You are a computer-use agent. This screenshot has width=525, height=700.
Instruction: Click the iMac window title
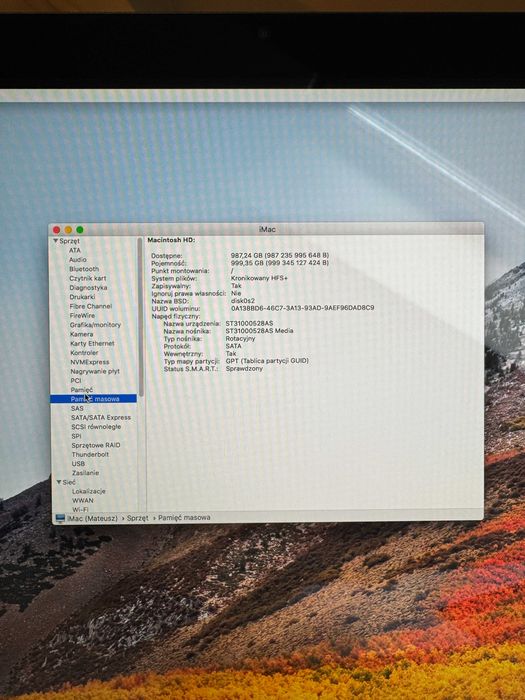click(x=267, y=229)
